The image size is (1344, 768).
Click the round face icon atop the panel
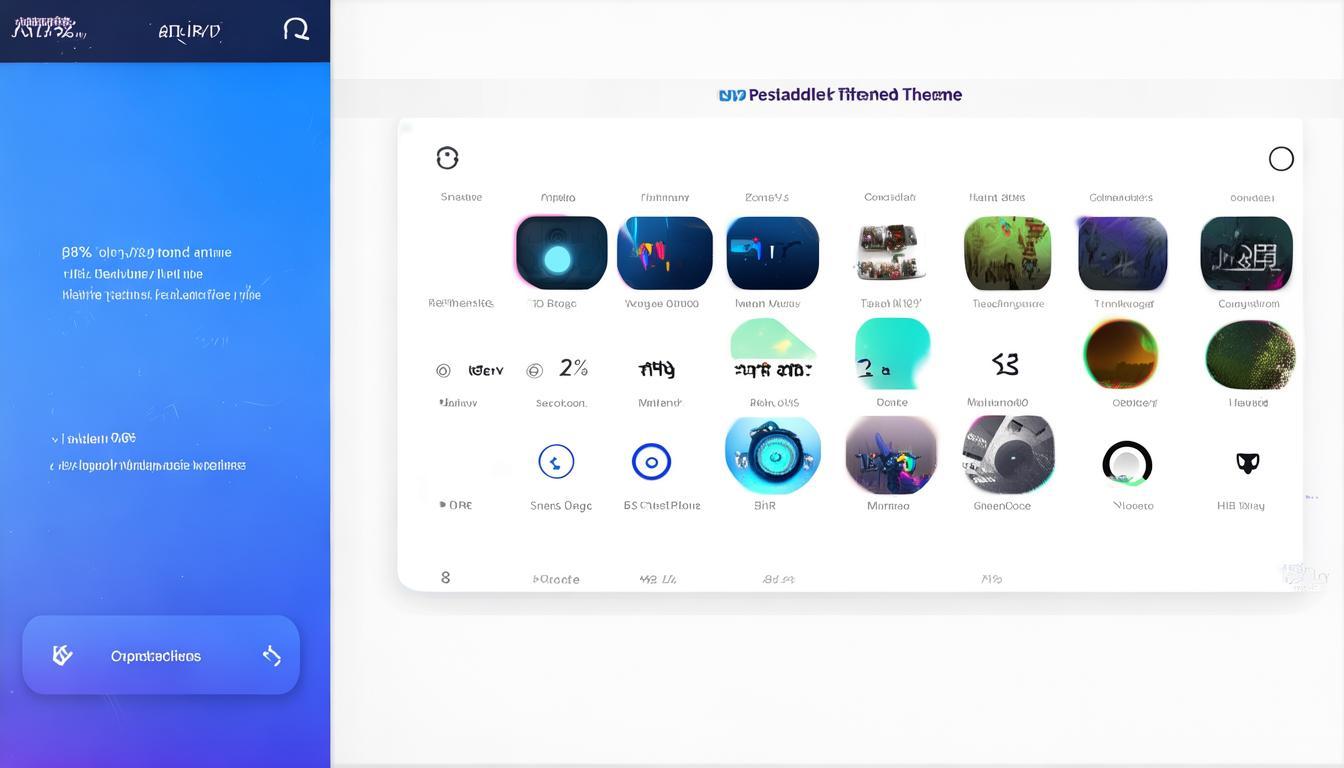(447, 158)
